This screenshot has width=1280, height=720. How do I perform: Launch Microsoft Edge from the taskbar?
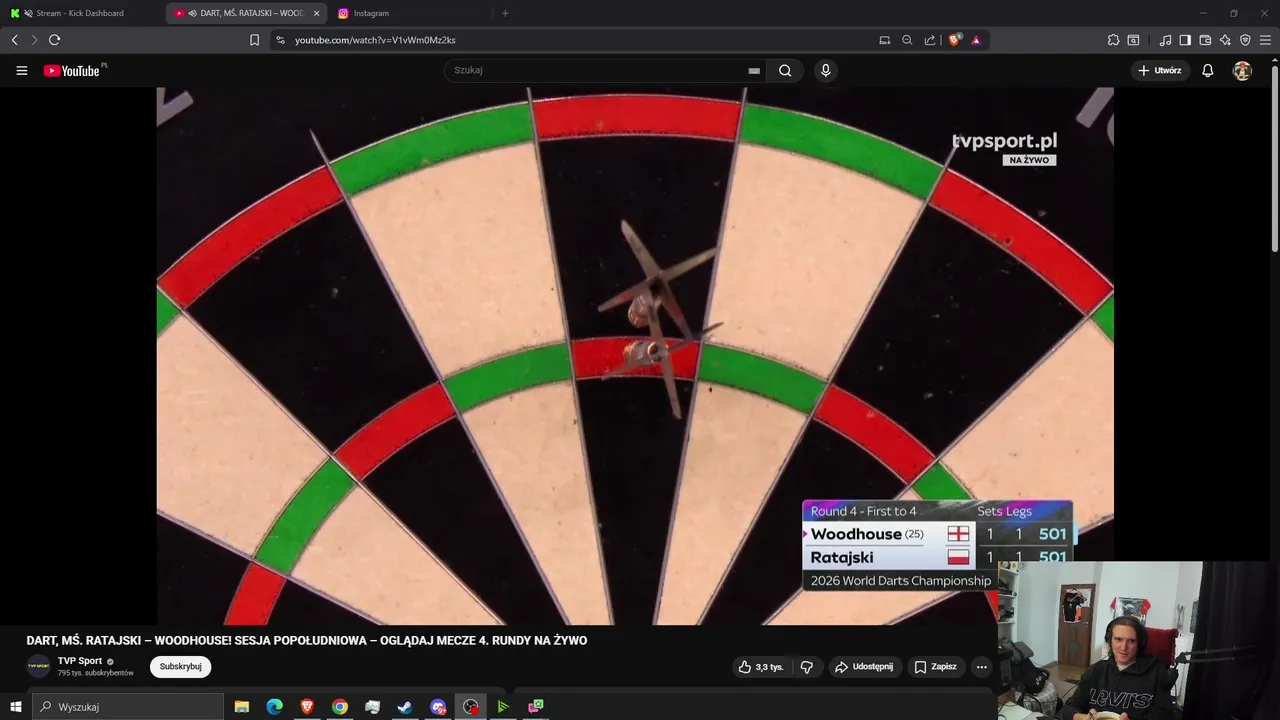[274, 707]
